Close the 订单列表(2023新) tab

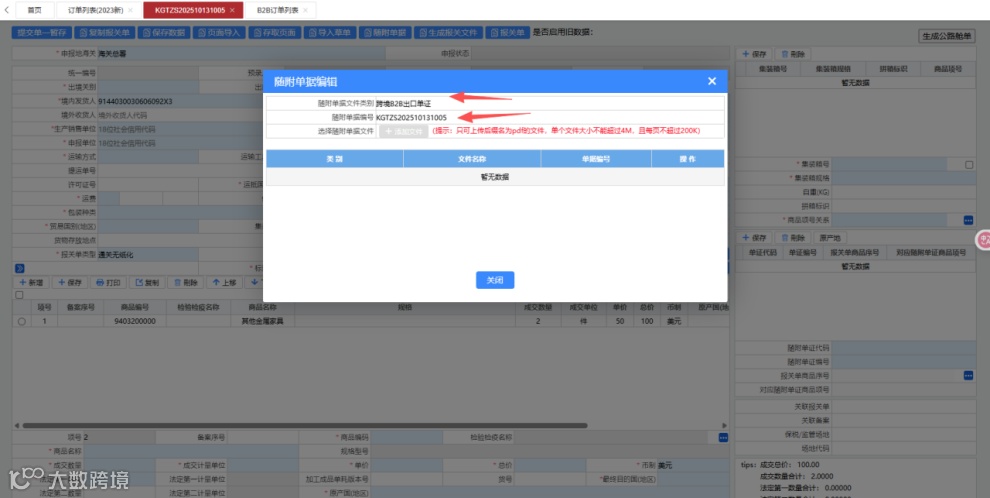point(130,10)
